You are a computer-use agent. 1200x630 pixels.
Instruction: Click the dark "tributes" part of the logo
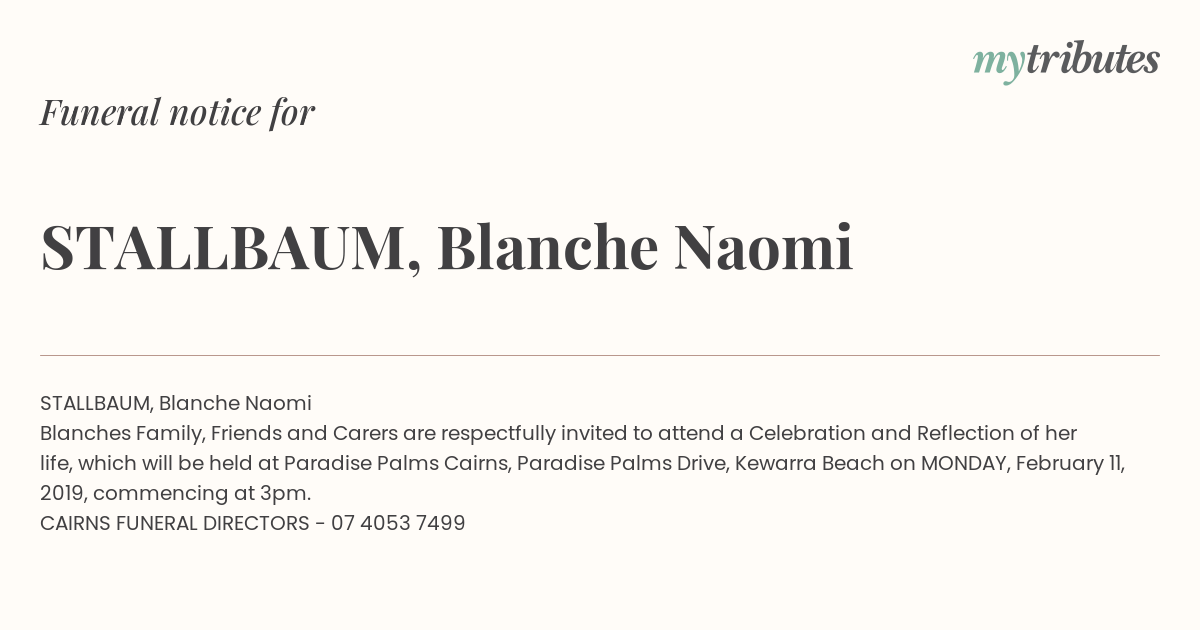[x=1092, y=59]
